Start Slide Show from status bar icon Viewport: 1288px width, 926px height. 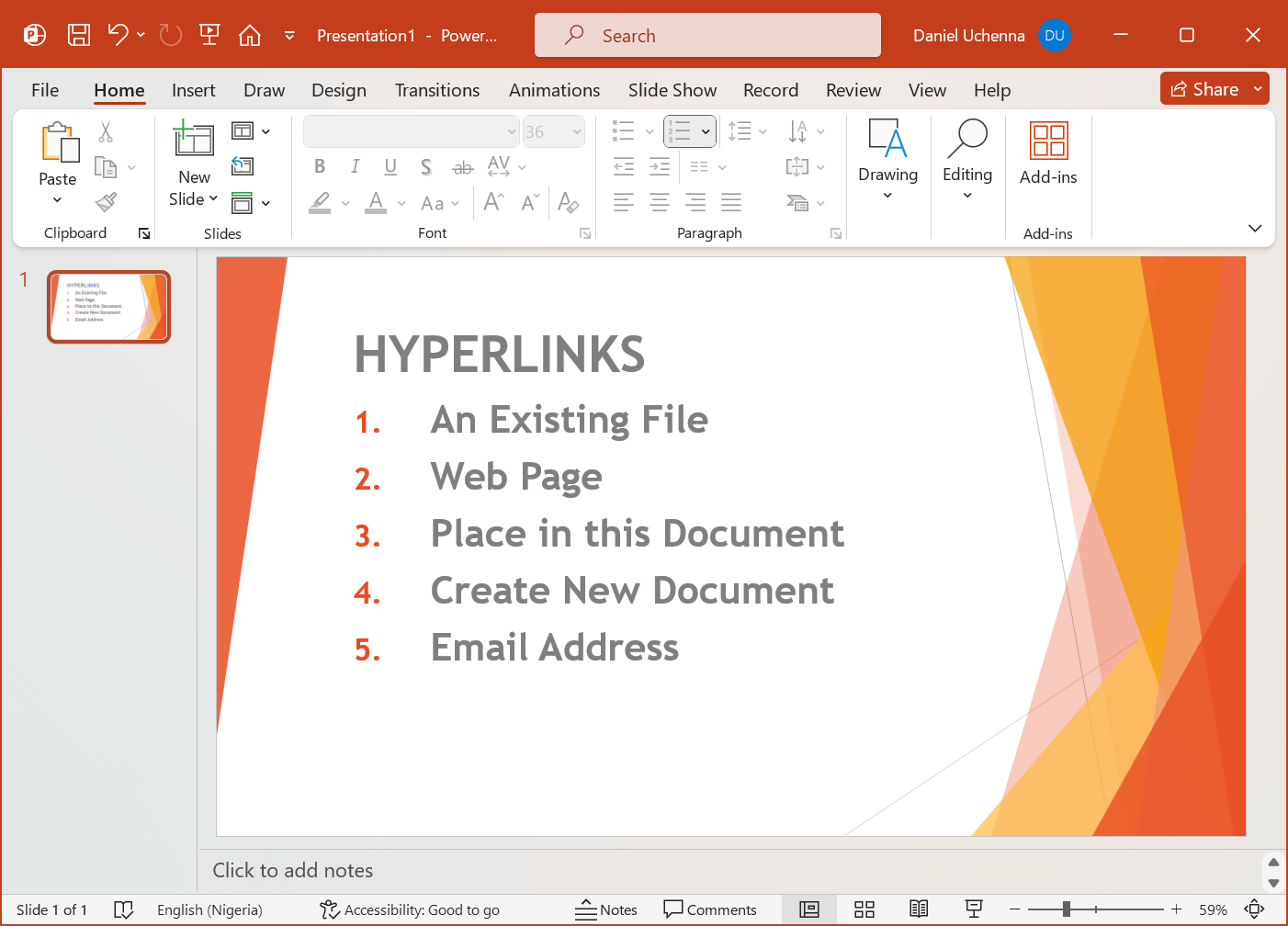[974, 909]
